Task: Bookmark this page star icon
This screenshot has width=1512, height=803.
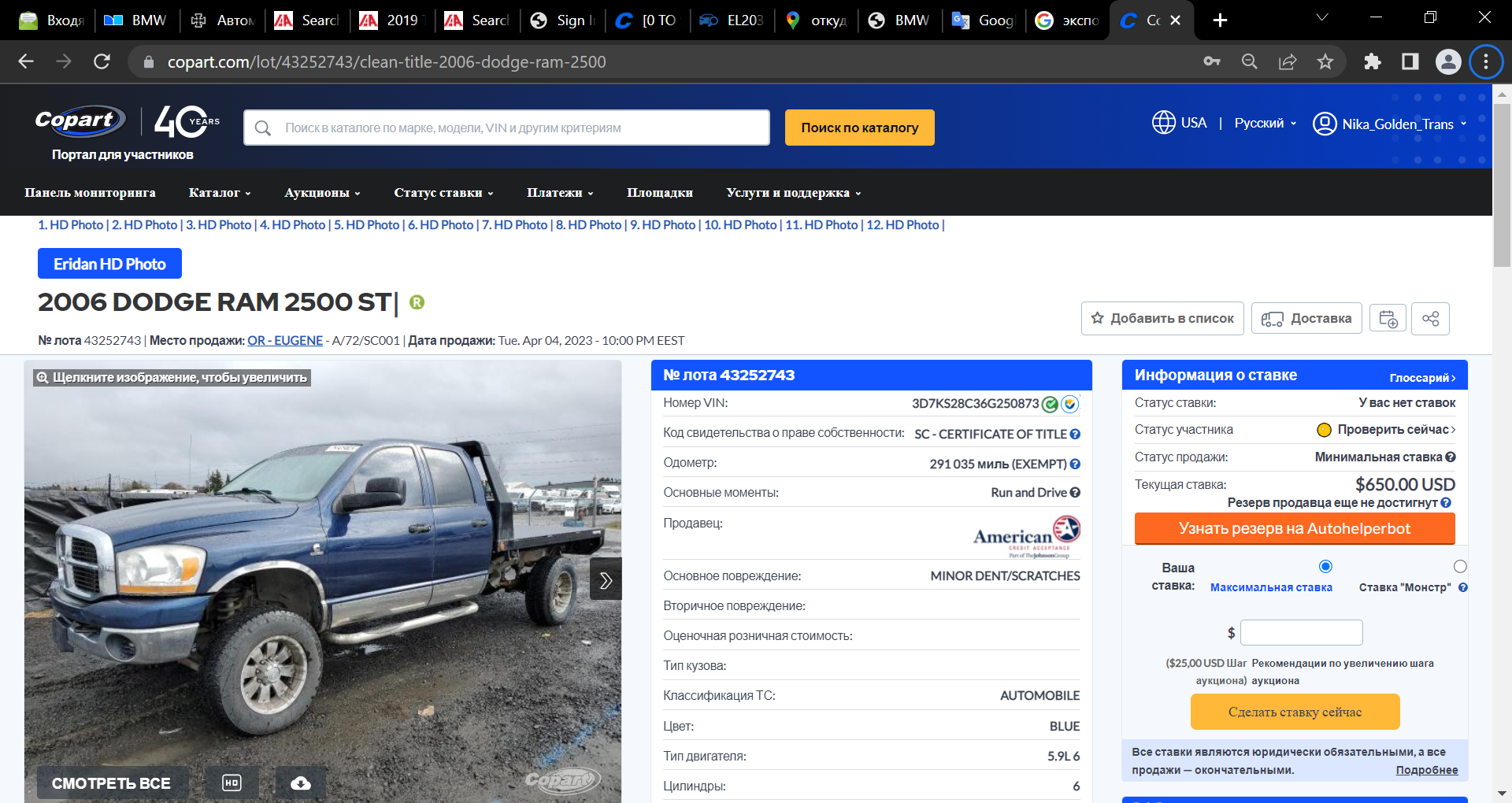Action: coord(1325,61)
